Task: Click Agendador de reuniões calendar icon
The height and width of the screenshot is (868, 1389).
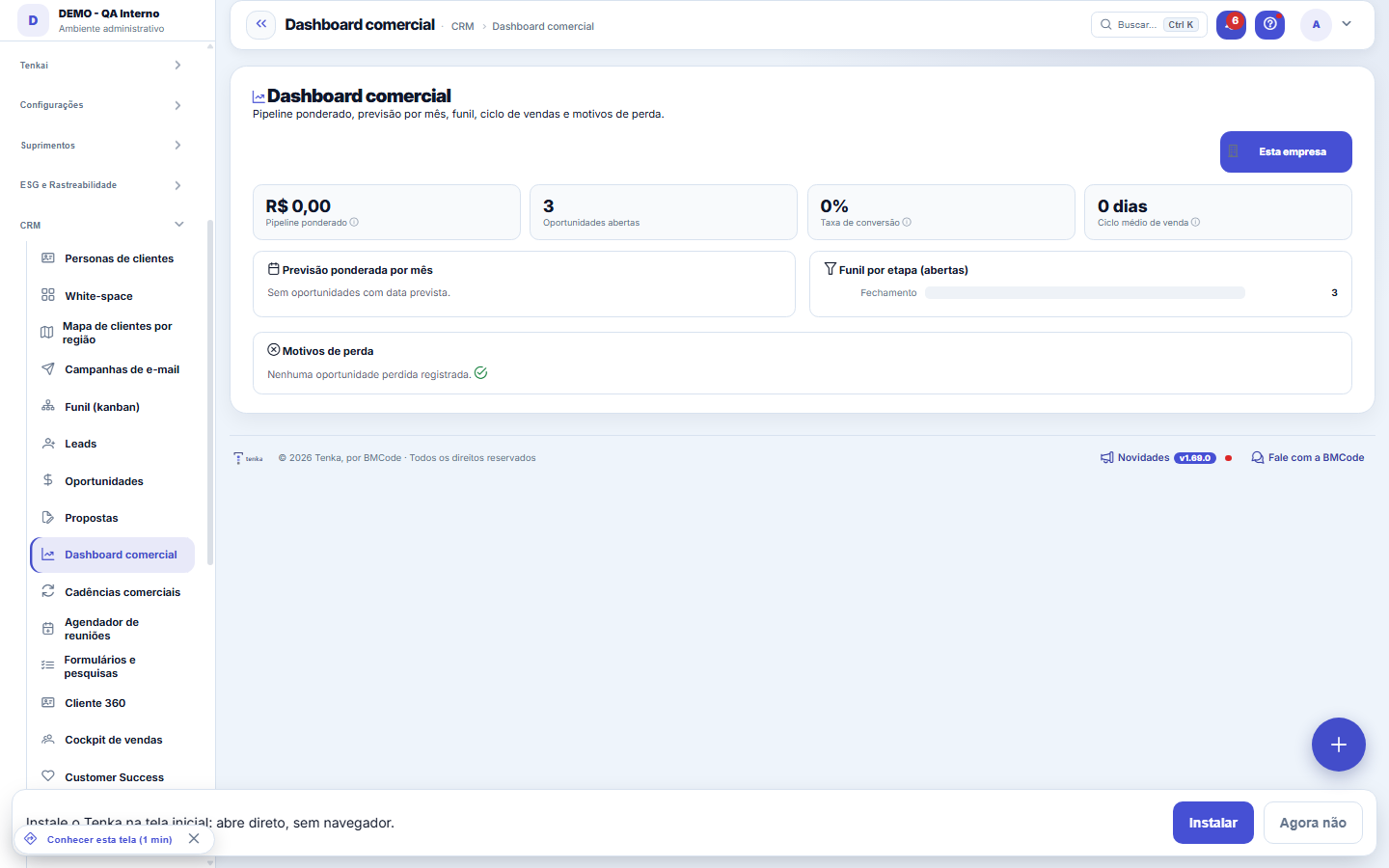Action: [48, 629]
